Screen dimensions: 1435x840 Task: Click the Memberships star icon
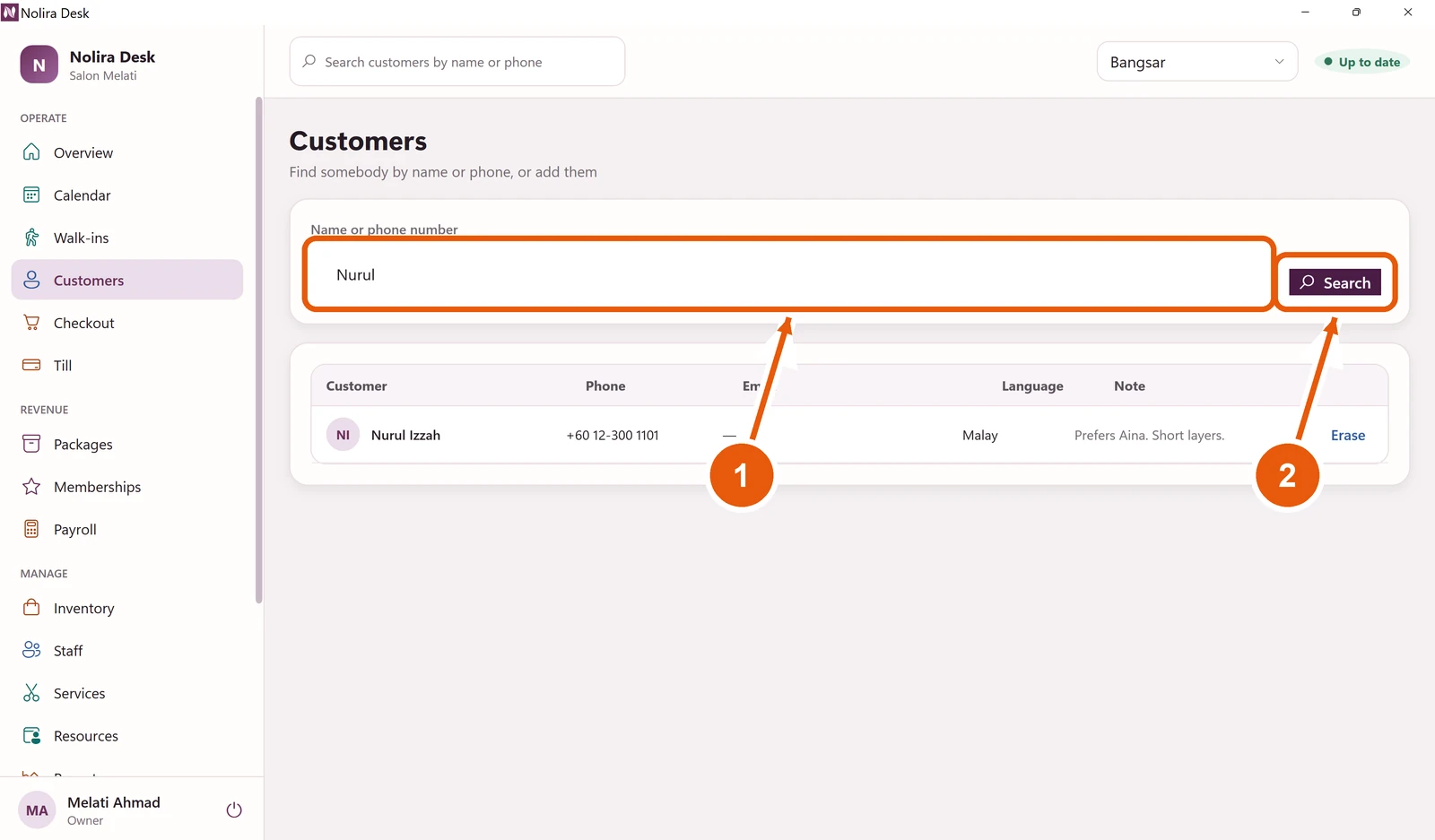[31, 487]
